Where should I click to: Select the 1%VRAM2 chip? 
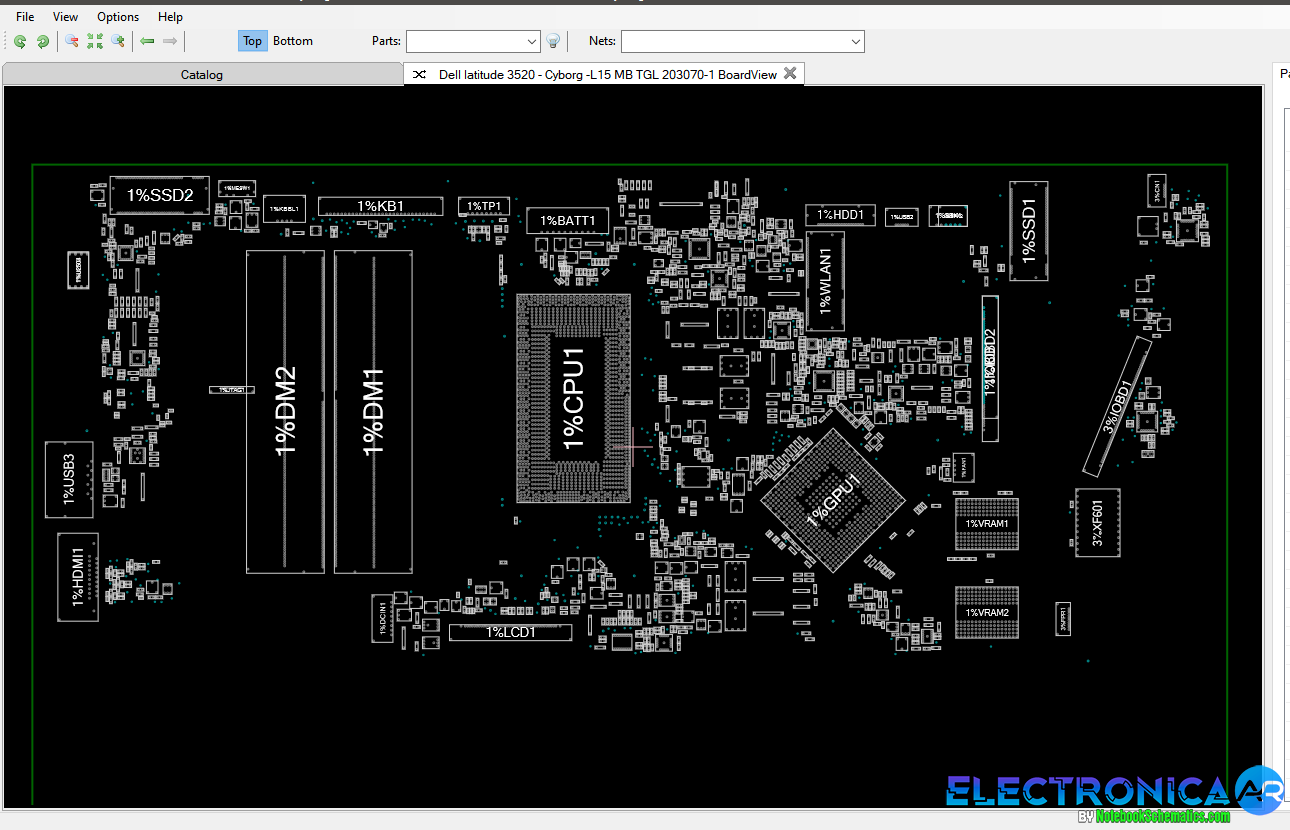pyautogui.click(x=987, y=612)
